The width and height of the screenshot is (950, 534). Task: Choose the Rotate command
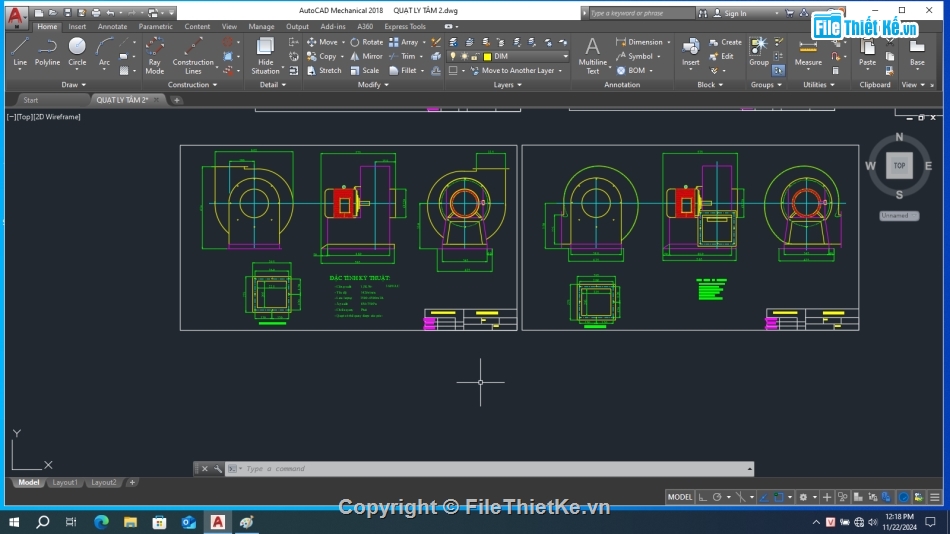[367, 42]
